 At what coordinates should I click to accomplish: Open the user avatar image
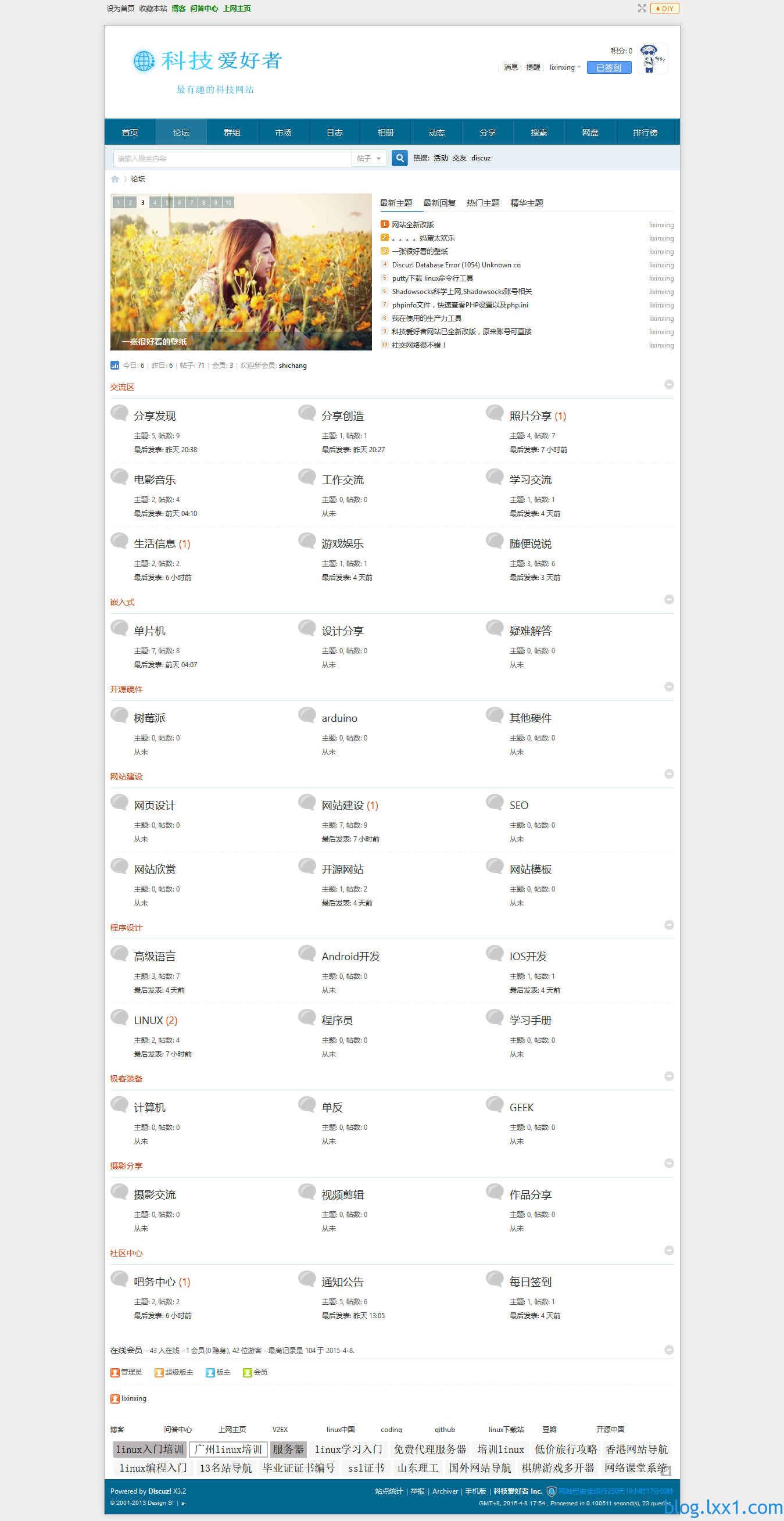click(x=652, y=59)
